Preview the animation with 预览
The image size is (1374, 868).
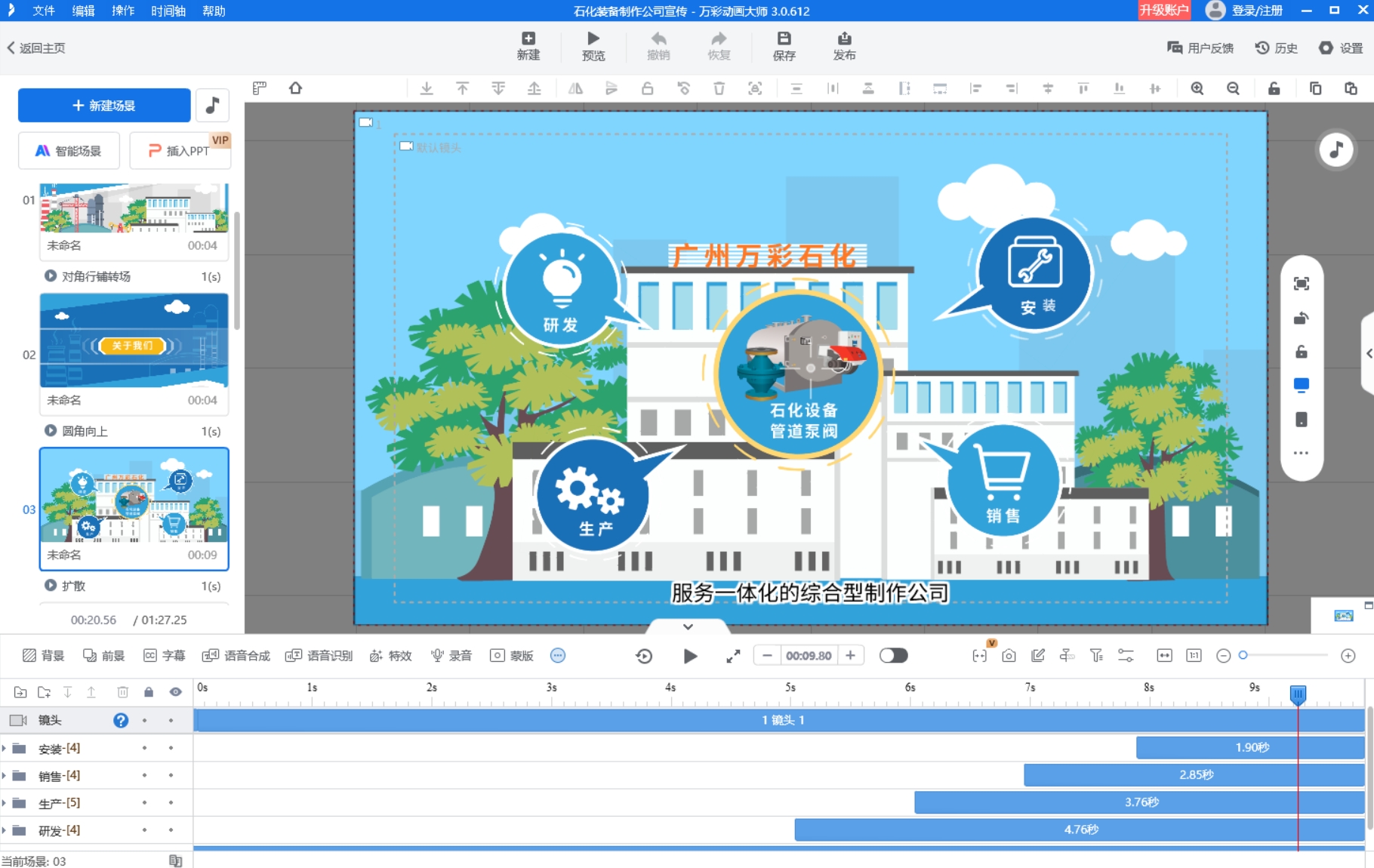click(x=593, y=46)
